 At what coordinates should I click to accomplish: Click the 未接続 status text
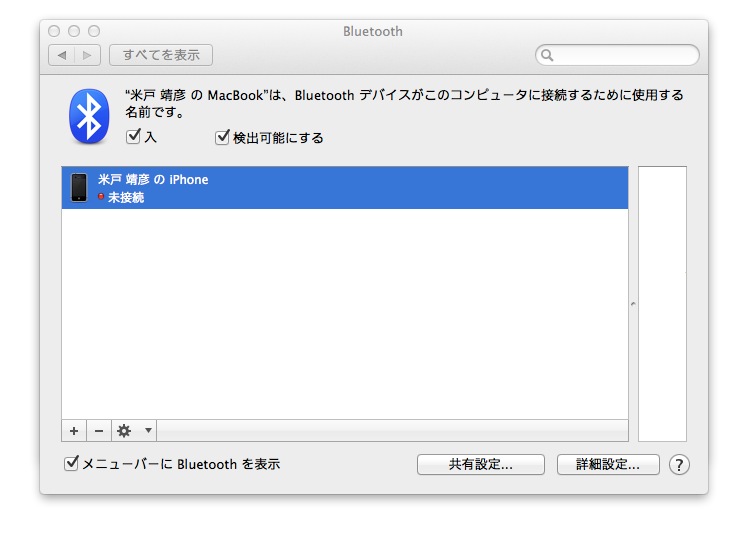pos(126,197)
